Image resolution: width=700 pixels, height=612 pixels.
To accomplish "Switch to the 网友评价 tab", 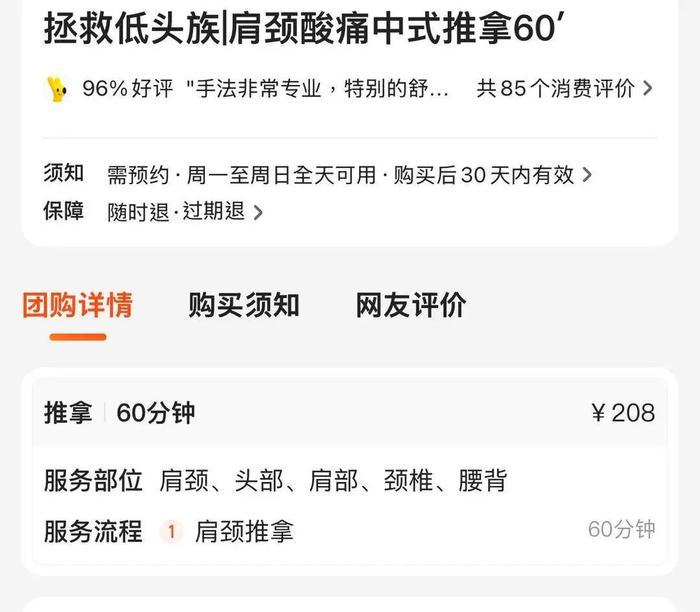I will point(411,305).
